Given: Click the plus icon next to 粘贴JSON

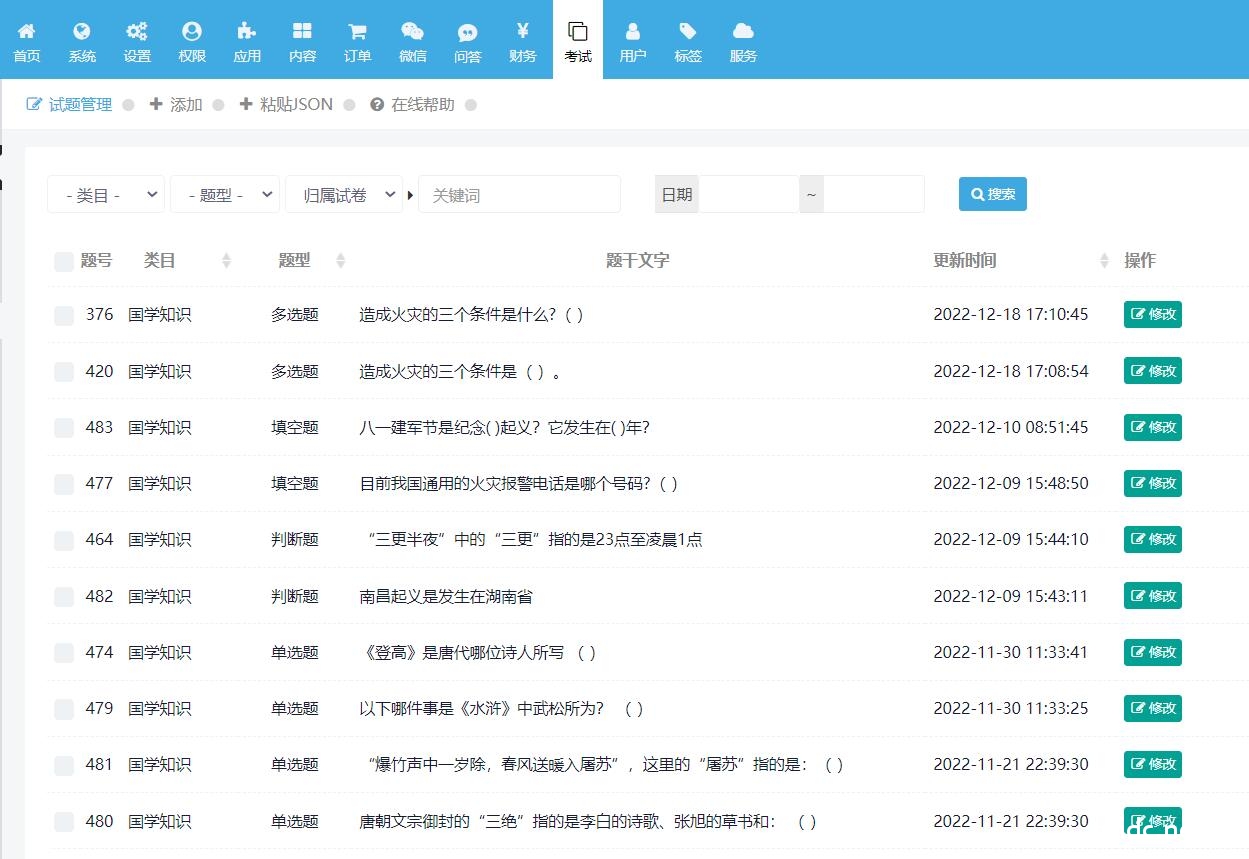Looking at the screenshot, I should [246, 104].
